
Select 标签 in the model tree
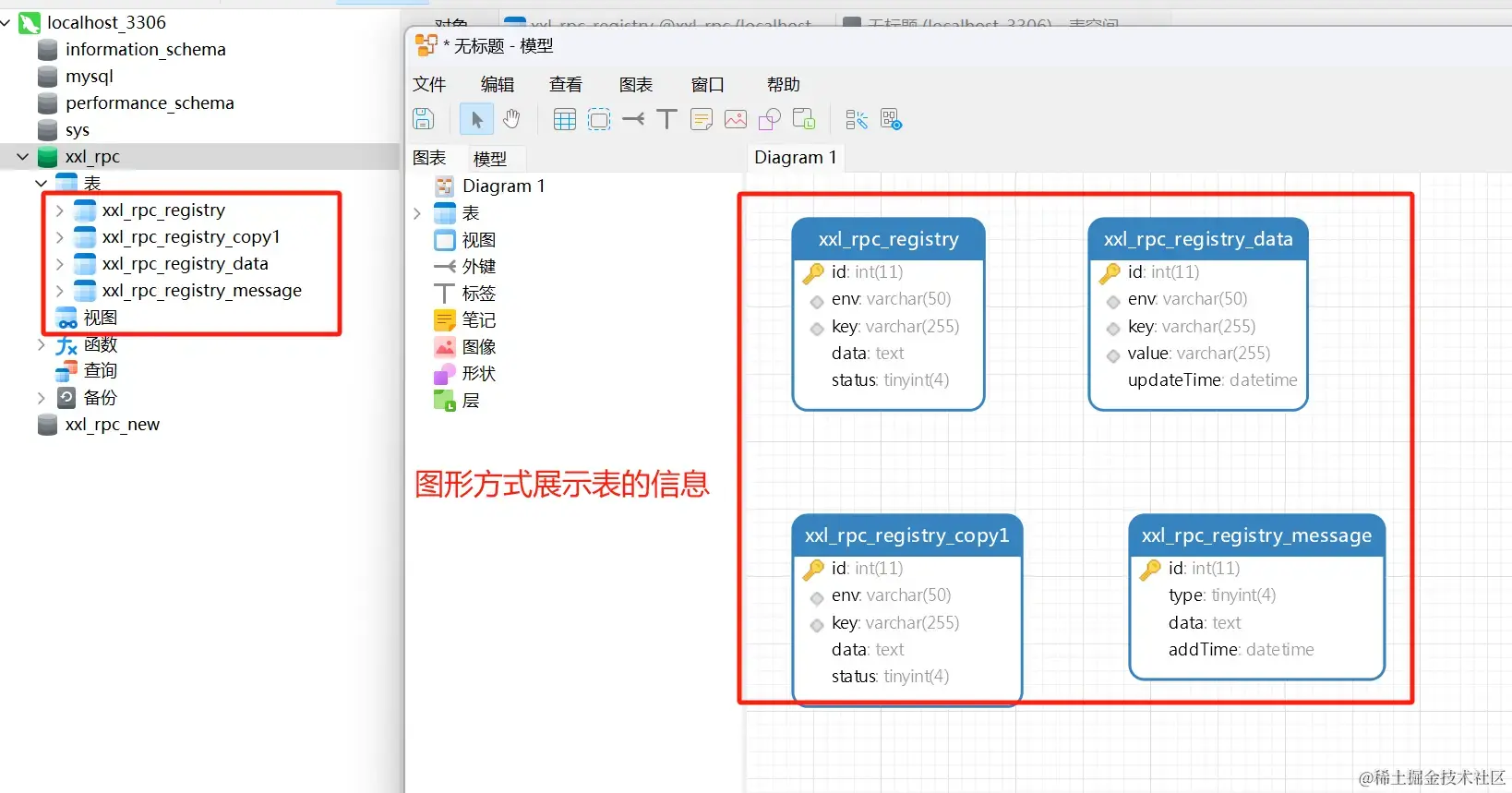point(479,294)
